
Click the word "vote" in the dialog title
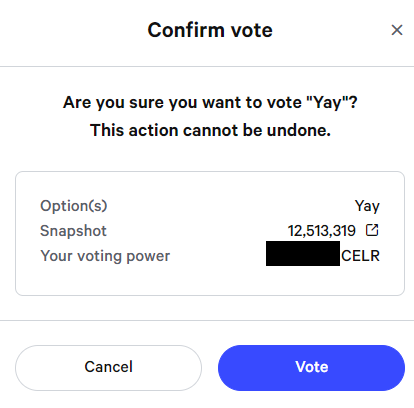(x=252, y=30)
